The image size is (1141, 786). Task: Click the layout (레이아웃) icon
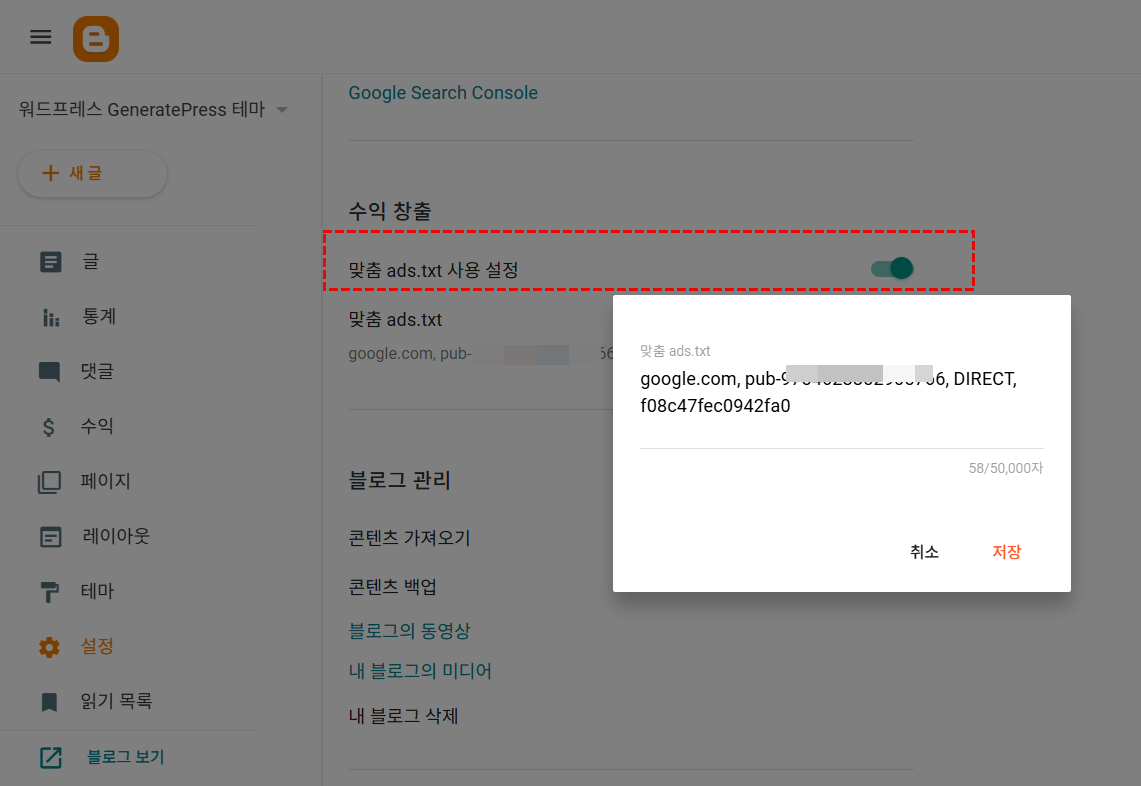coord(50,537)
